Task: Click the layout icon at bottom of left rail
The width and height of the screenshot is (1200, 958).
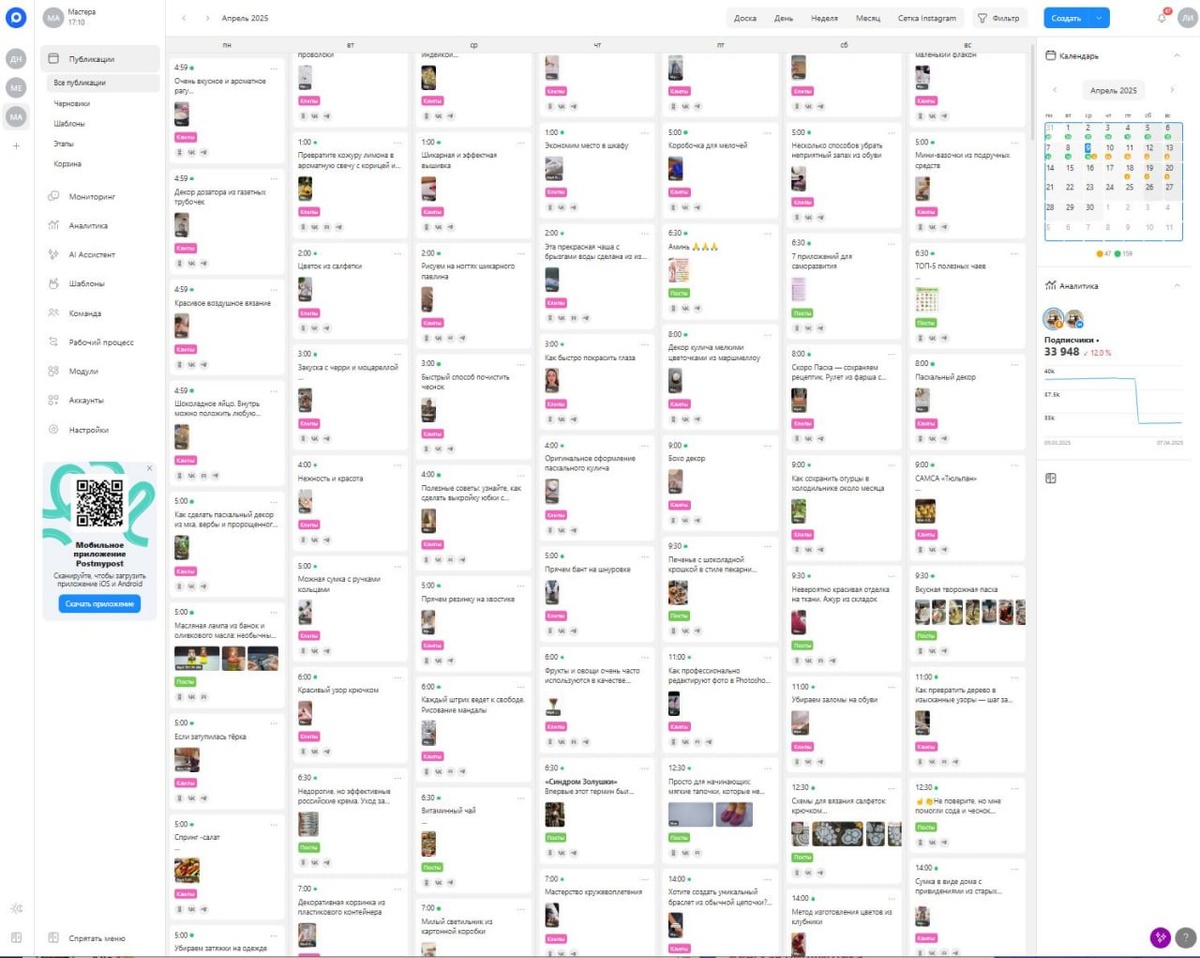Action: tap(16, 938)
